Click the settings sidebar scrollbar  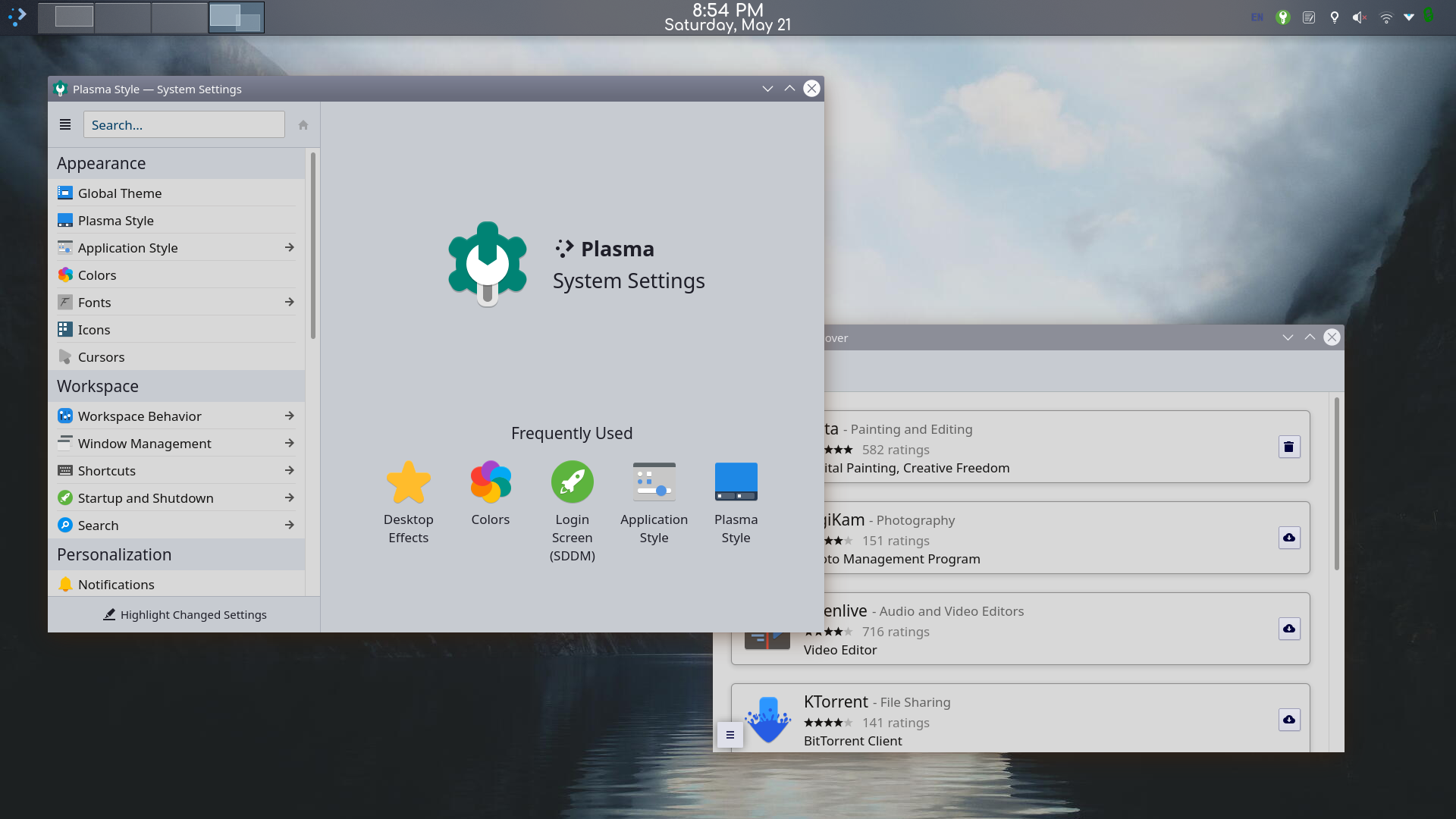(312, 246)
